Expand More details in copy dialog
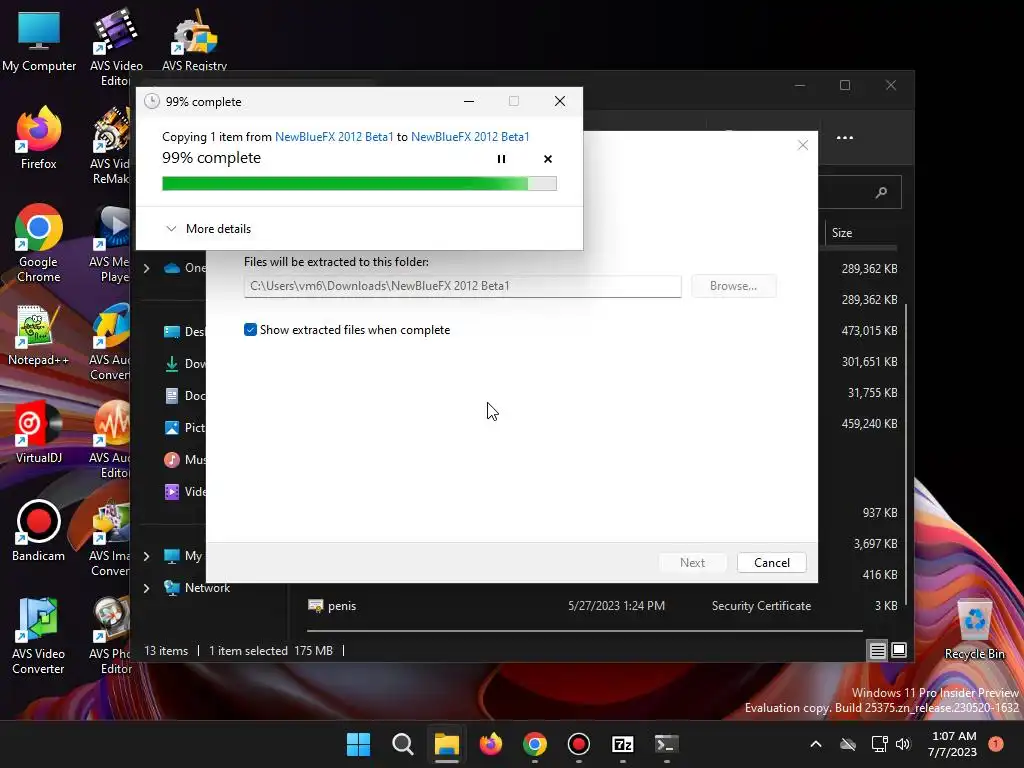Image resolution: width=1024 pixels, height=768 pixels. click(x=208, y=229)
